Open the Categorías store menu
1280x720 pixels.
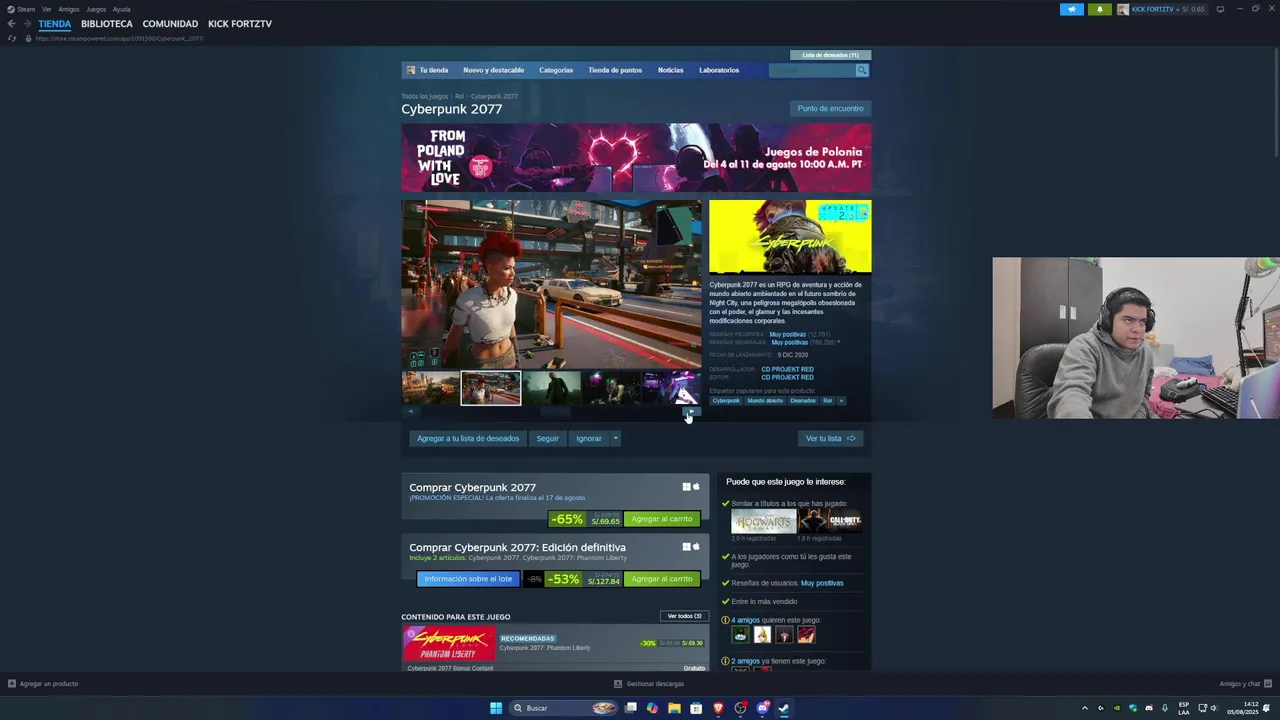(556, 70)
